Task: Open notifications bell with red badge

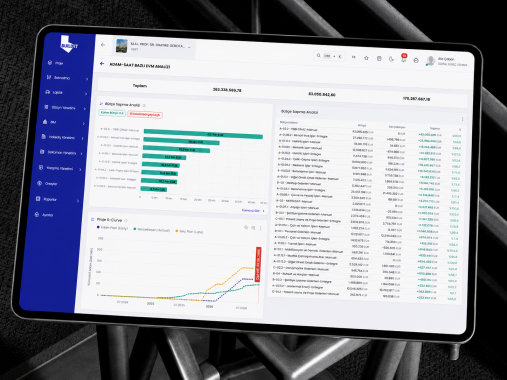Action: (404, 59)
